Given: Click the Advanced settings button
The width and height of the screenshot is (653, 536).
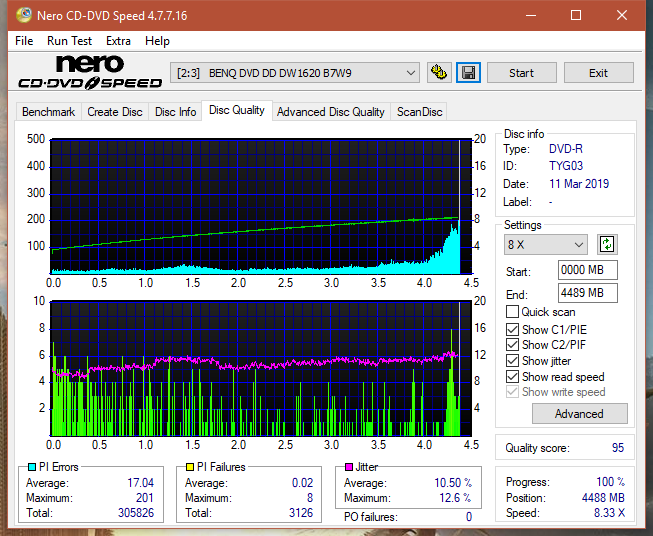Looking at the screenshot, I should [579, 414].
